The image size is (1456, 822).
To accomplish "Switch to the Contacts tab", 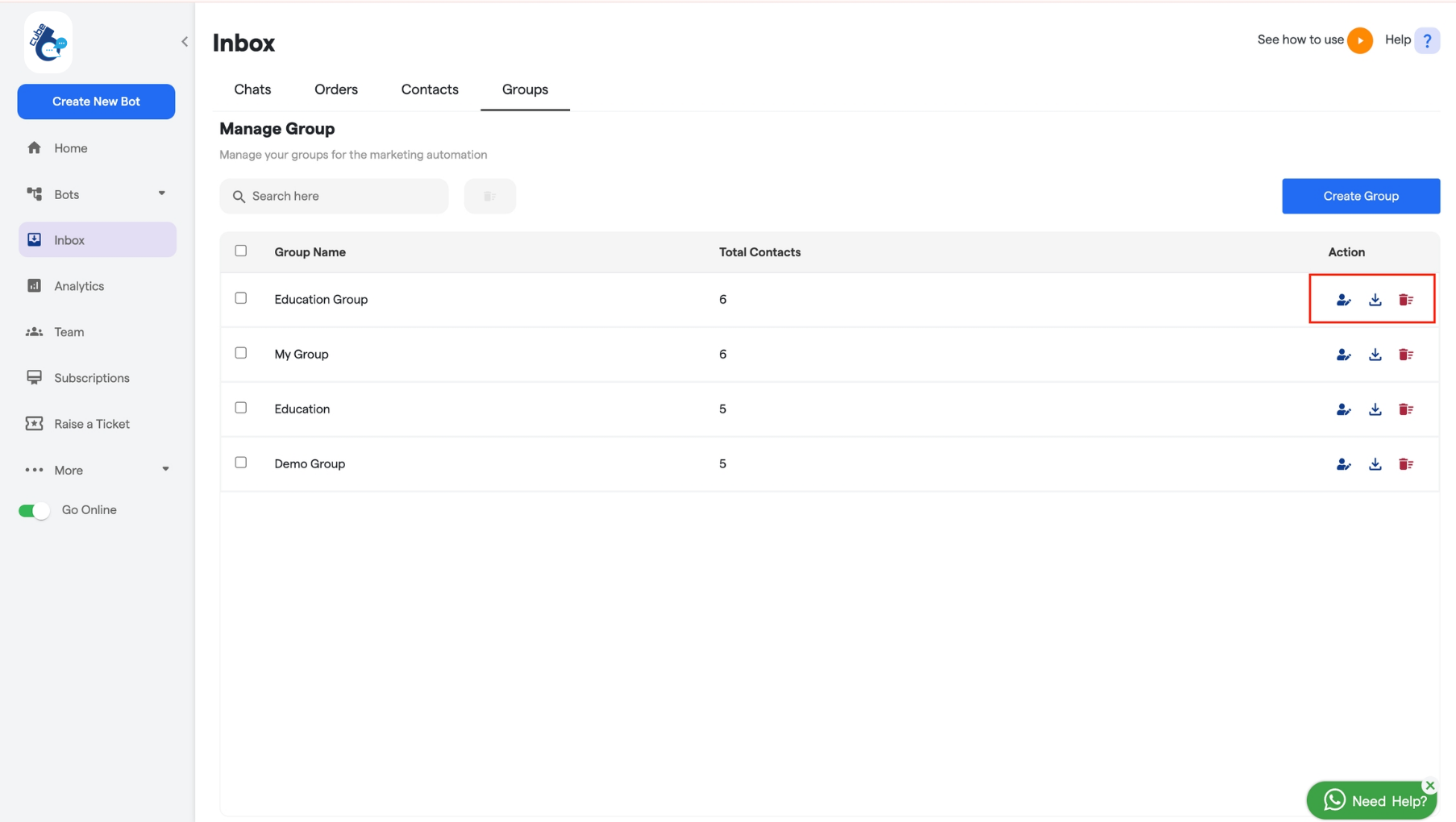I will (430, 89).
